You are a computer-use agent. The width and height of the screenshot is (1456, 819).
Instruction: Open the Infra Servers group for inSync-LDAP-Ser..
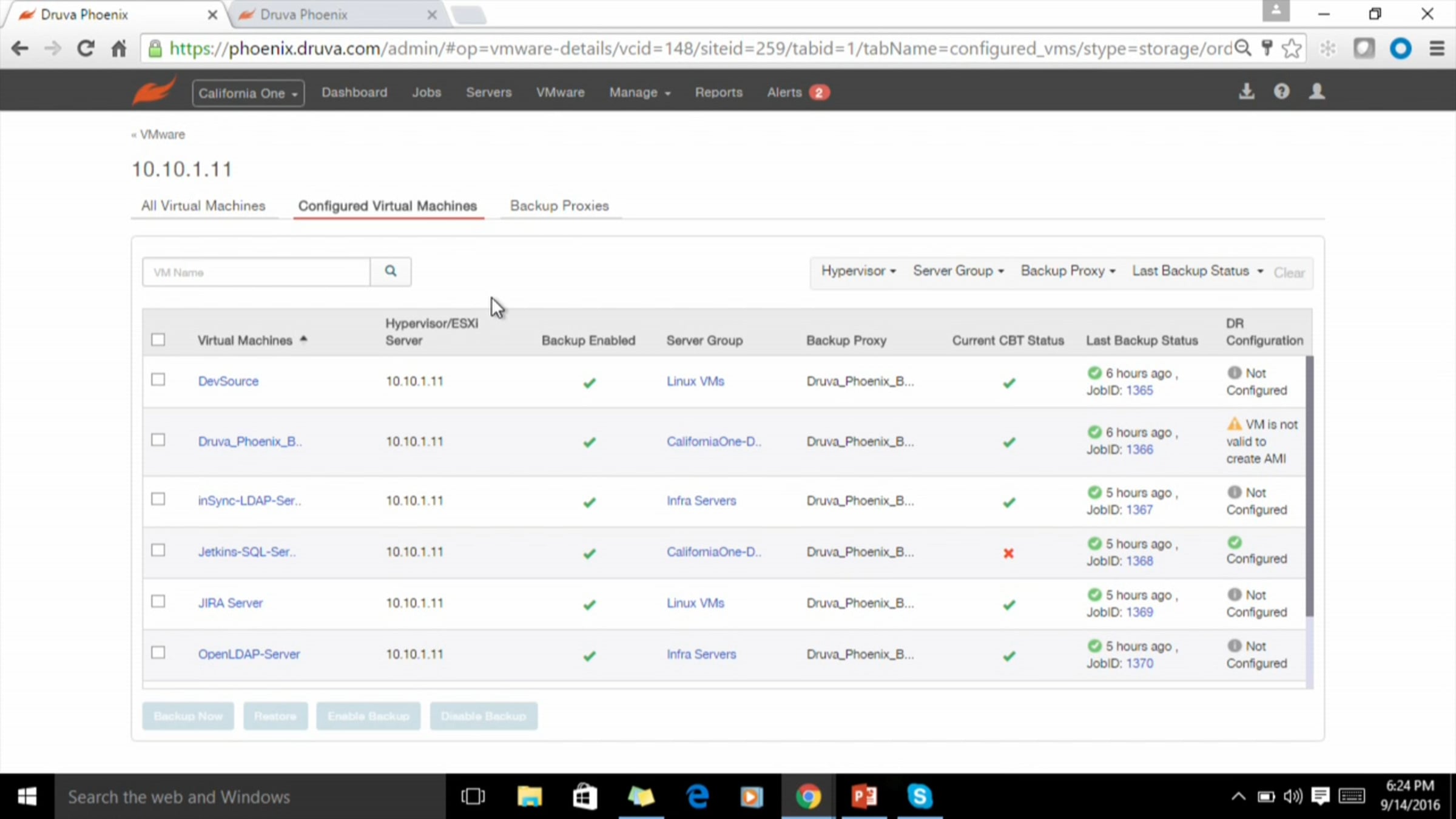tap(701, 500)
